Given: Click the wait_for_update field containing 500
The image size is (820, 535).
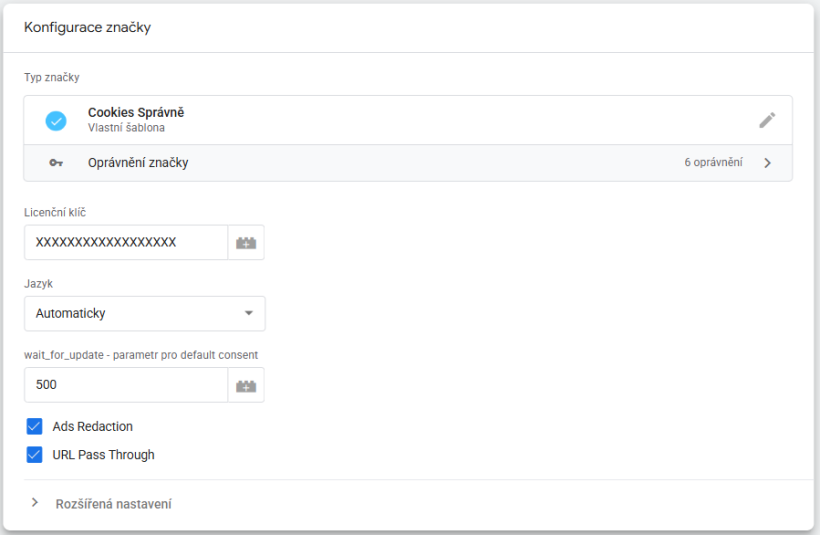Looking at the screenshot, I should [125, 385].
